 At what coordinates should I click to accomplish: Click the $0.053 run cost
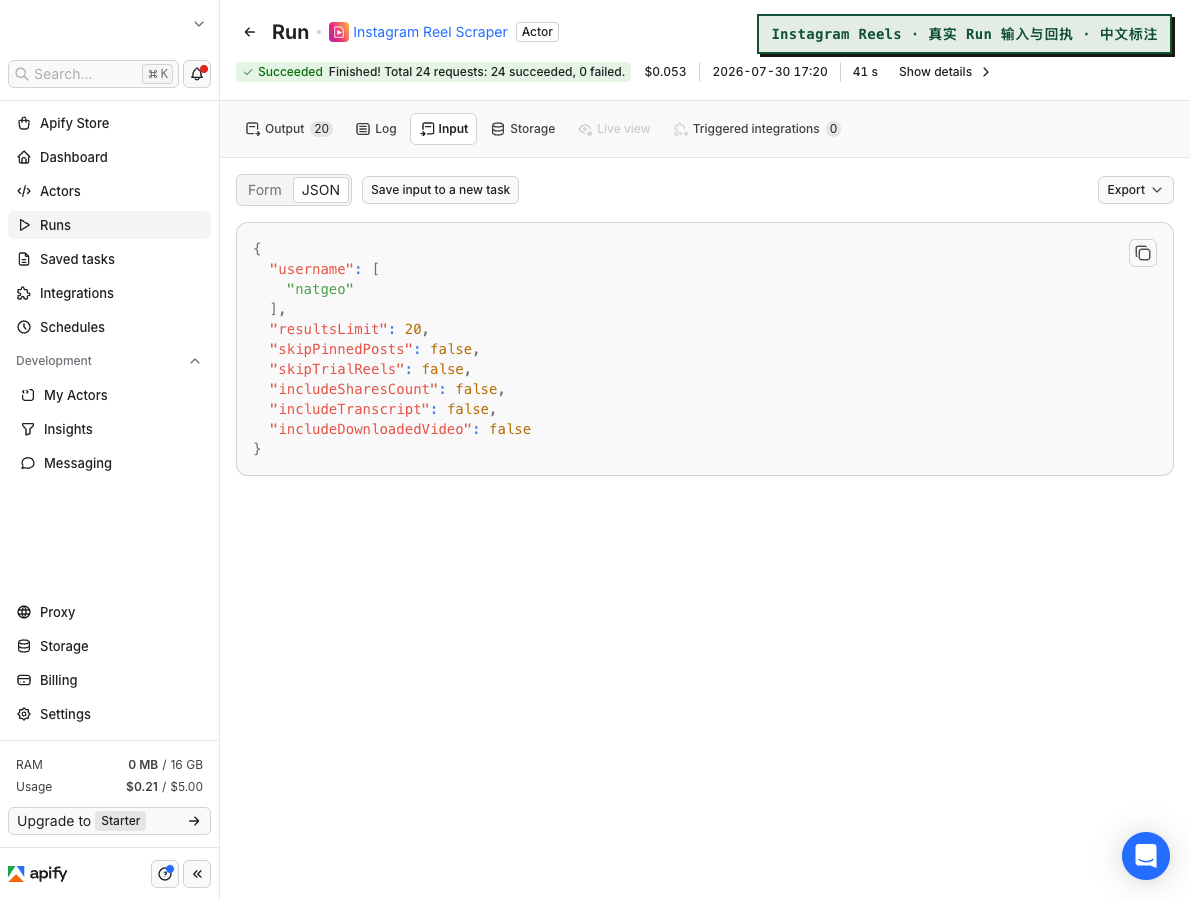(x=665, y=72)
